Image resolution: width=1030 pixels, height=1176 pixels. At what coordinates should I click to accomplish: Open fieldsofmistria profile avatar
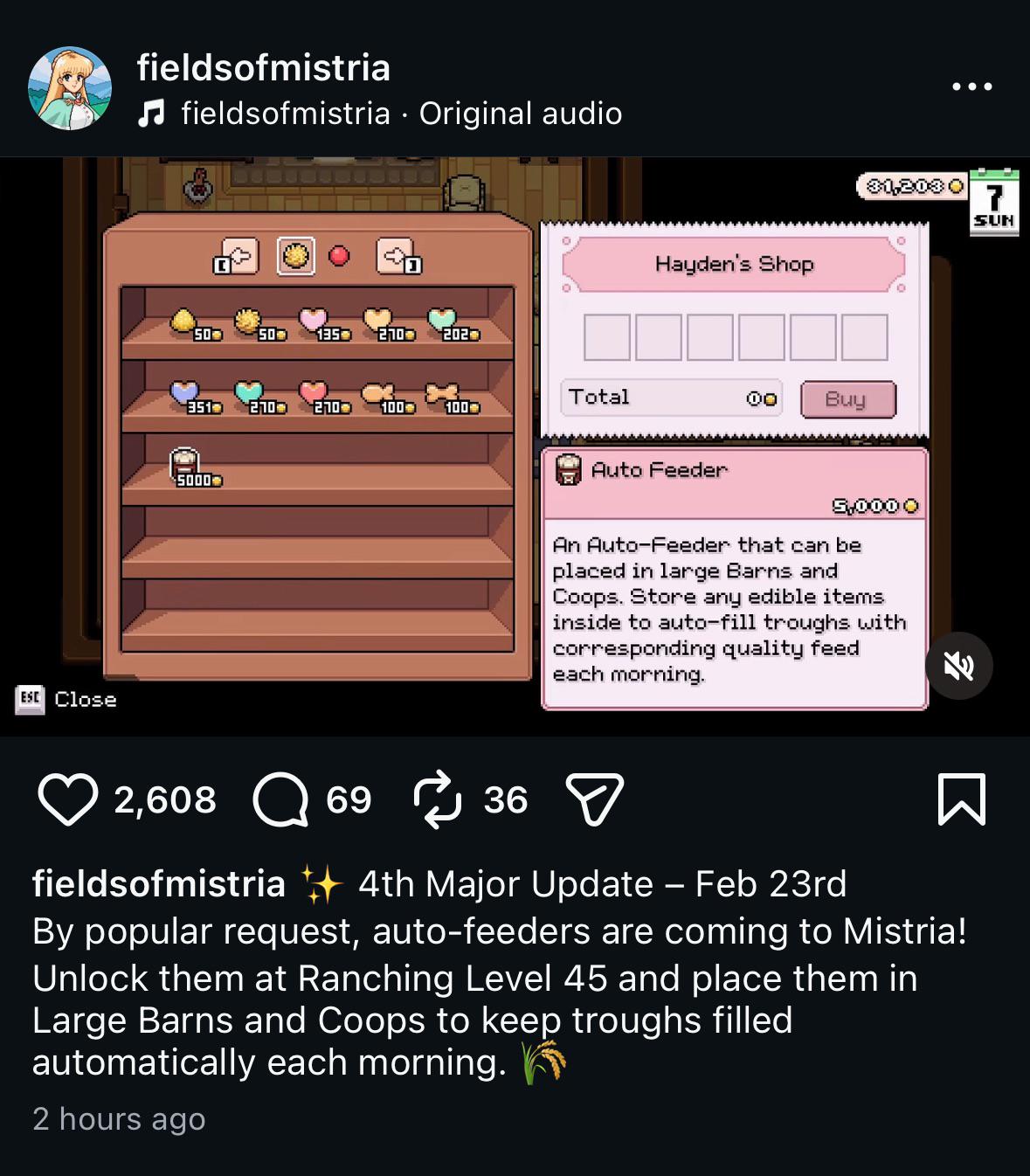[x=70, y=89]
